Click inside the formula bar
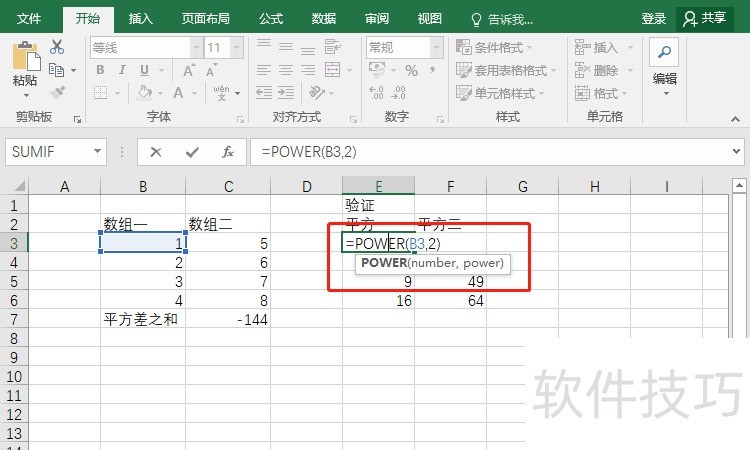The height and width of the screenshot is (450, 750). pyautogui.click(x=490, y=152)
